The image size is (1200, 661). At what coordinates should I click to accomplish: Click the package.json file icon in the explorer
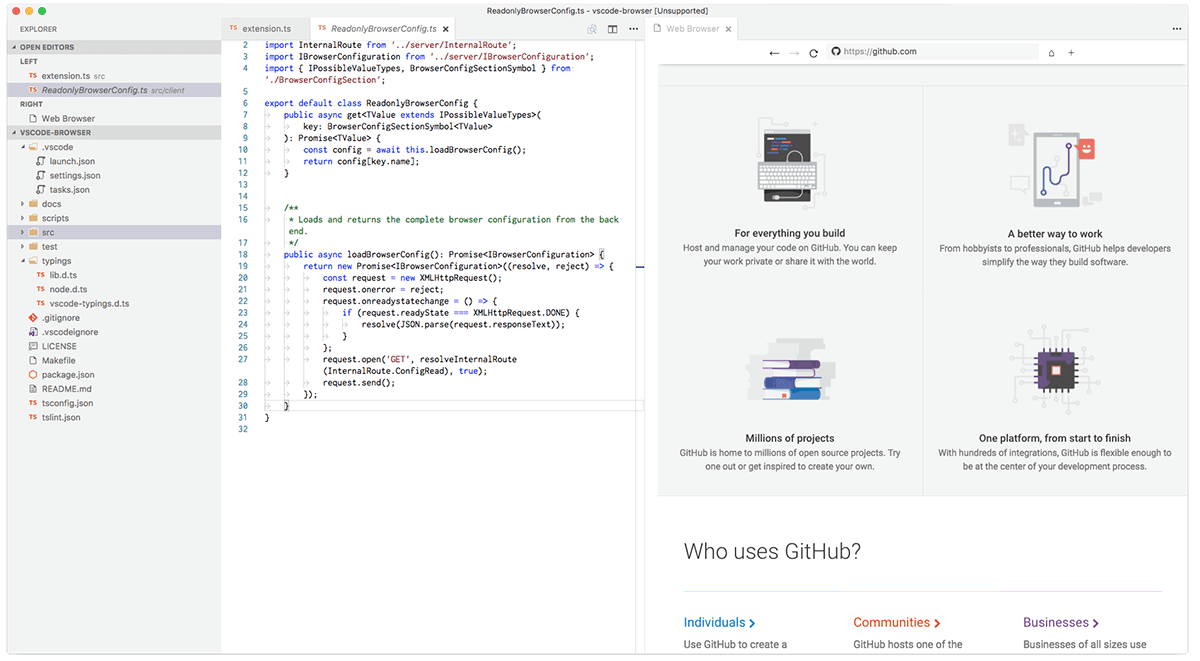point(31,374)
